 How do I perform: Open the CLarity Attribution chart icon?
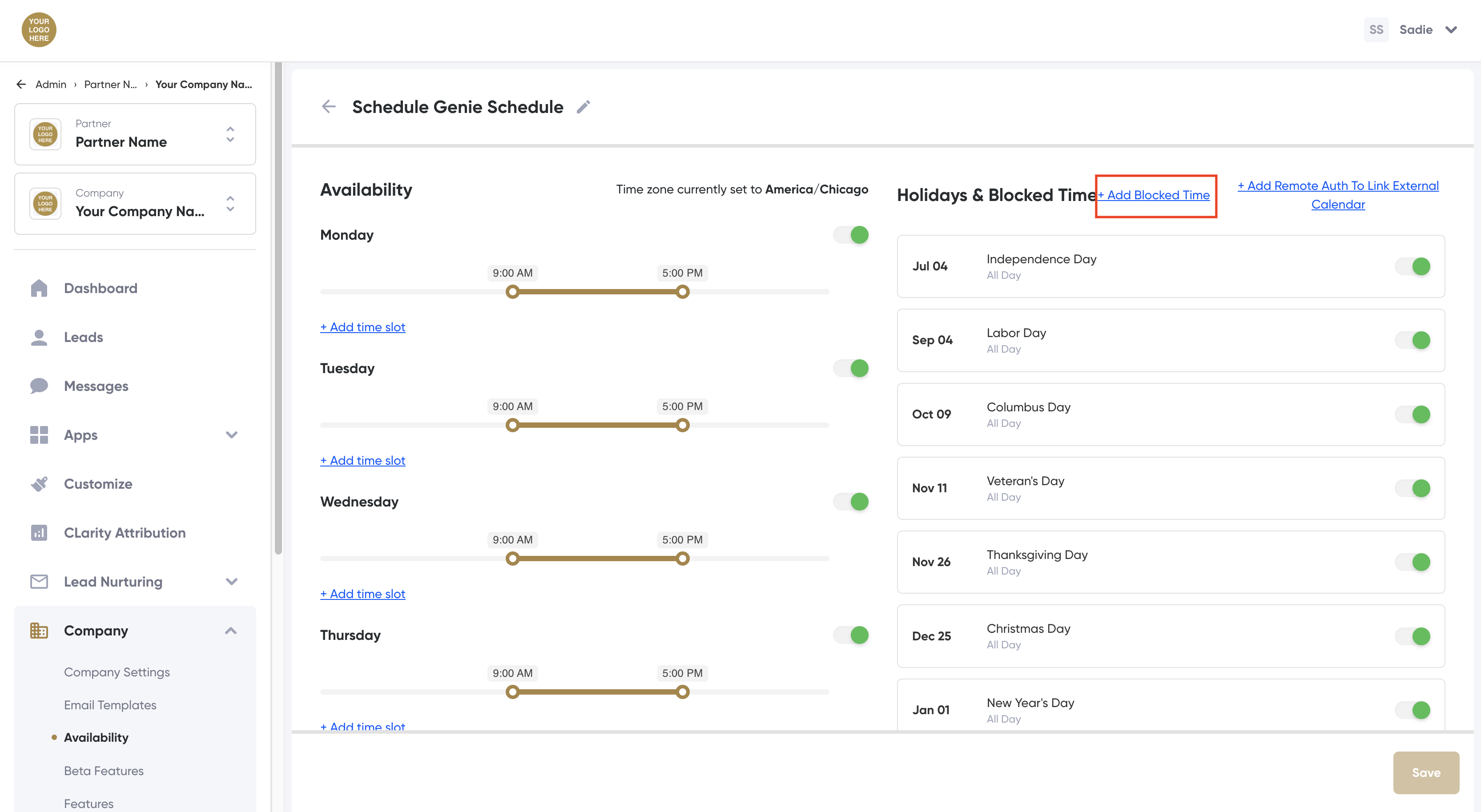click(x=39, y=533)
